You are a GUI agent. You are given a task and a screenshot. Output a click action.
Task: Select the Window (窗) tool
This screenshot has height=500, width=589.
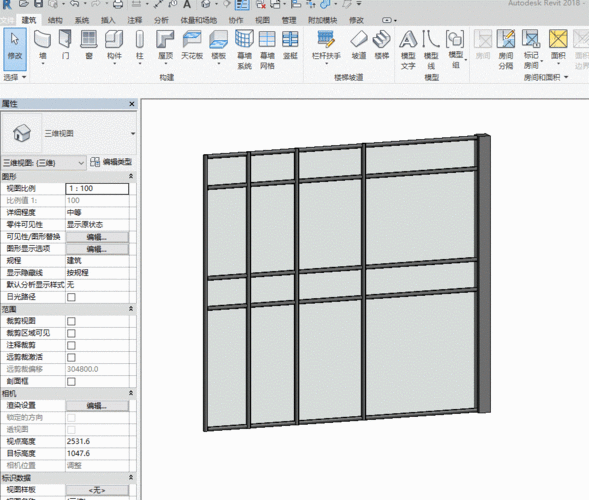click(89, 45)
